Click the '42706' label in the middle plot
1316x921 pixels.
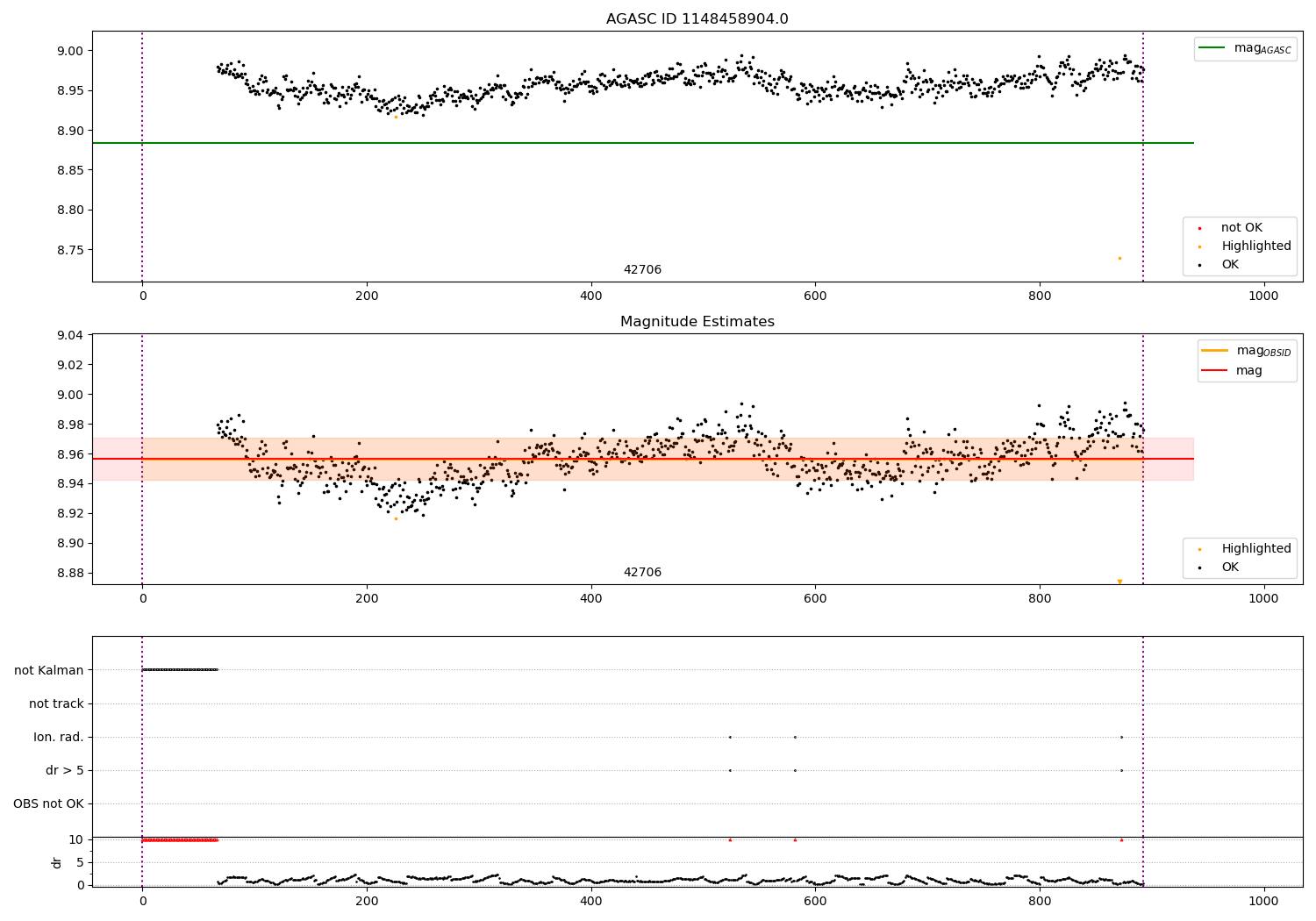(642, 573)
